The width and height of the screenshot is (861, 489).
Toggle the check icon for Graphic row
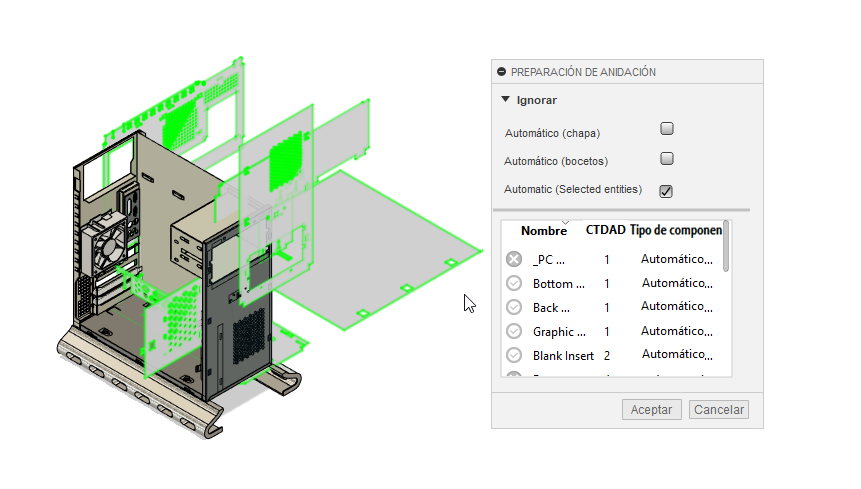(514, 331)
